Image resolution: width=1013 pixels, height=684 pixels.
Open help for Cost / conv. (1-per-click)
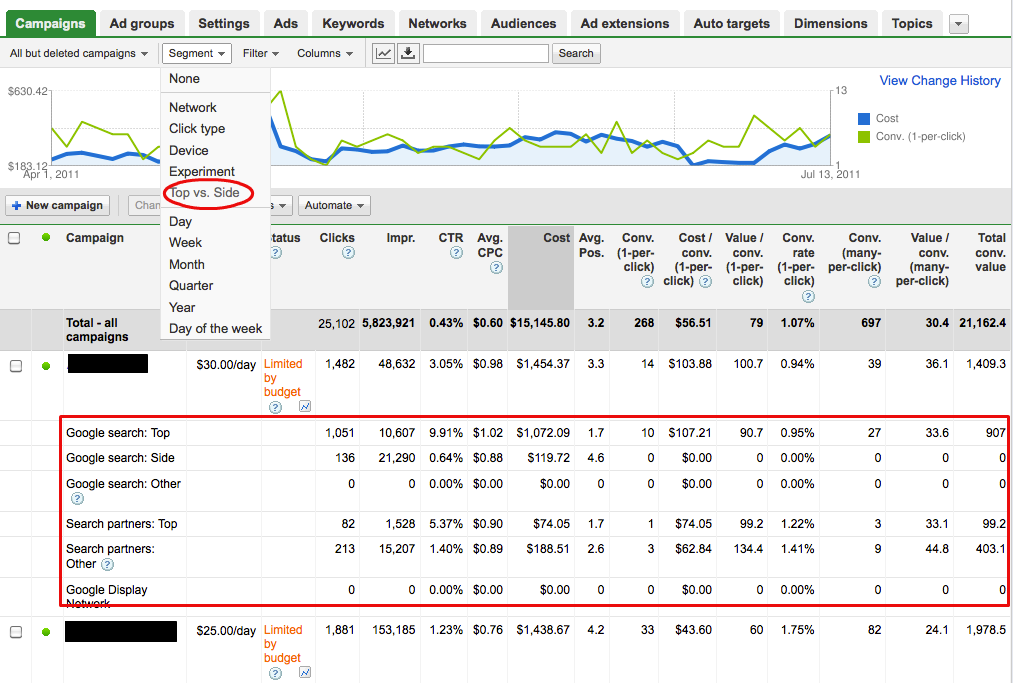pyautogui.click(x=705, y=282)
